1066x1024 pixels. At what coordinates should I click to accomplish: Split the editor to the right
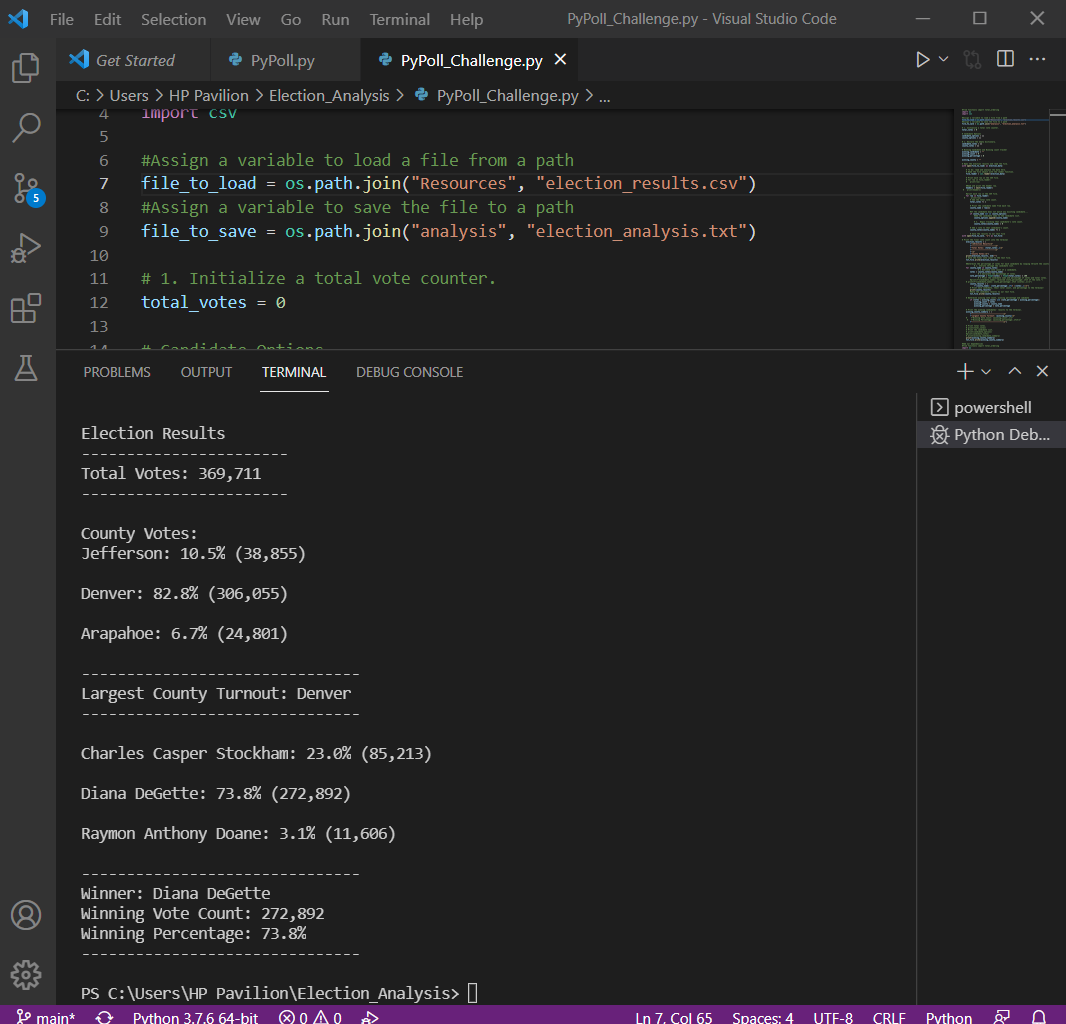point(1005,60)
